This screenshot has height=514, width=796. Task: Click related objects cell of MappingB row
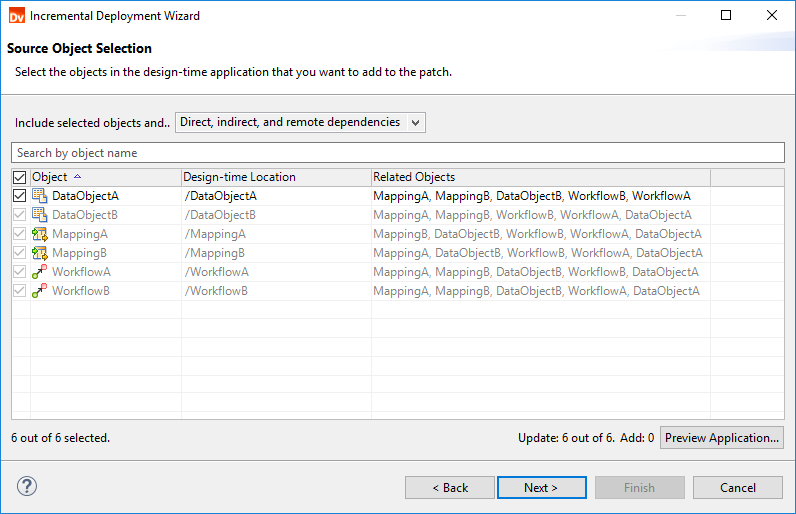(541, 253)
